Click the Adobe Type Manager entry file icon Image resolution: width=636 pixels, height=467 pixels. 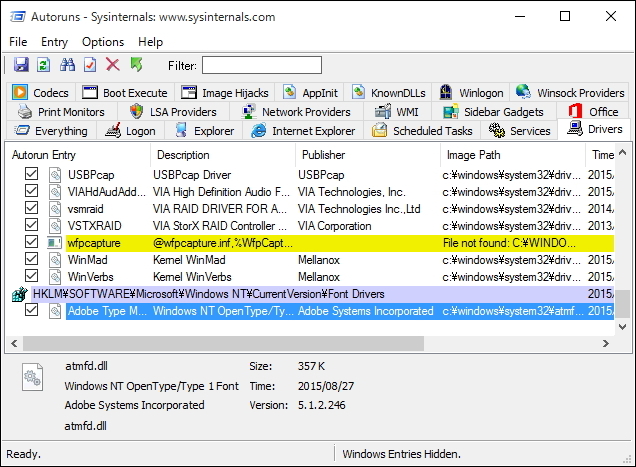[55, 311]
